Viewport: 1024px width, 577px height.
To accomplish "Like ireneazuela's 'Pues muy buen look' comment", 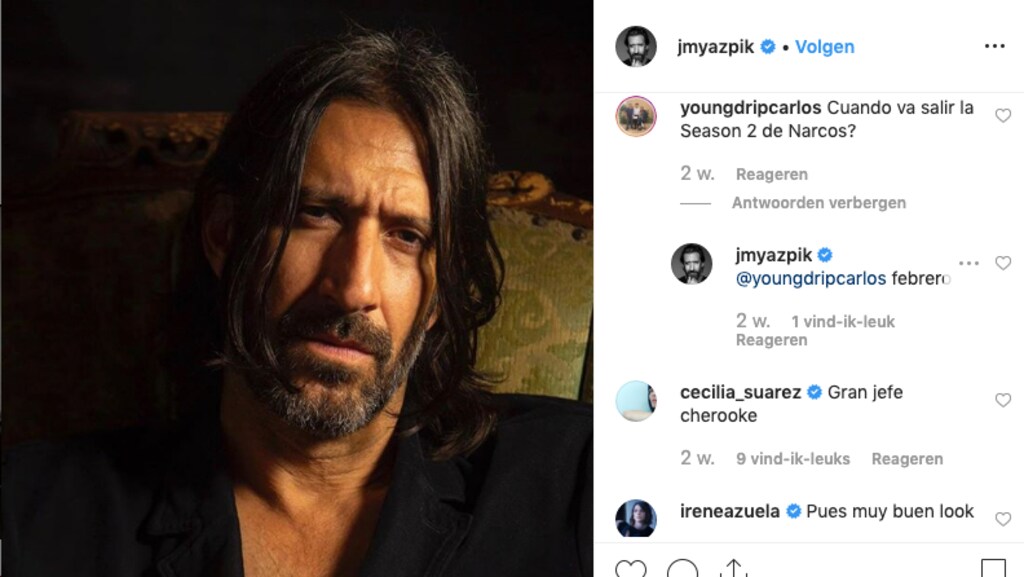I will click(x=1003, y=518).
